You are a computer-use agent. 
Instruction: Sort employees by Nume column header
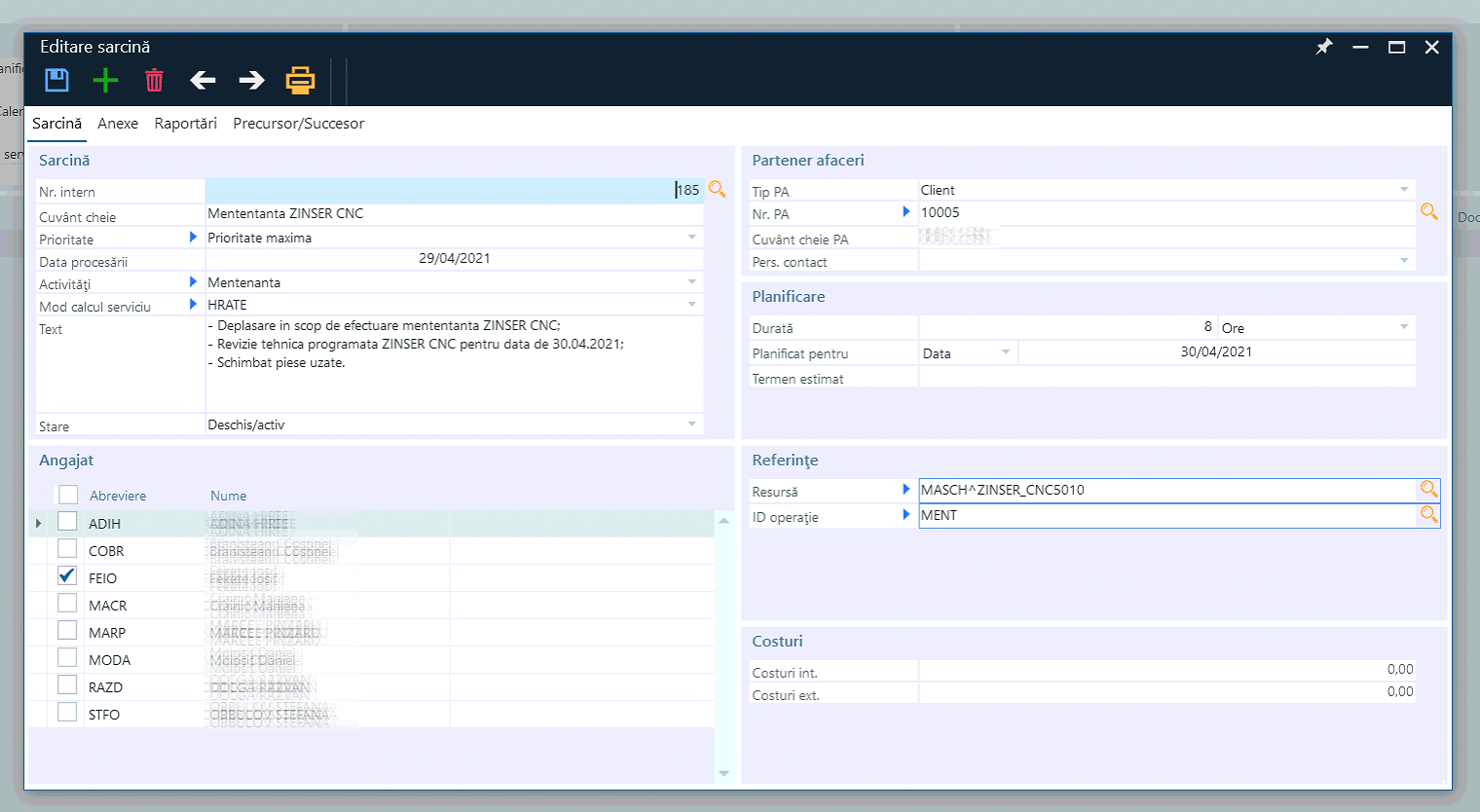click(x=229, y=496)
